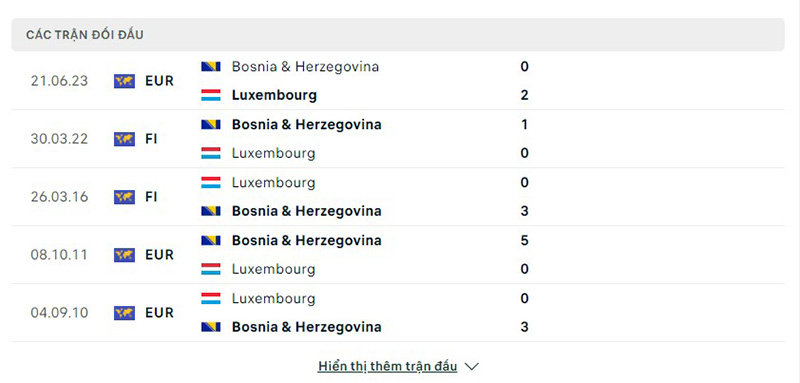This screenshot has height=383, width=800.
Task: Open Bosnia & Herzegovina in the 30.03.22 match
Action: click(307, 124)
